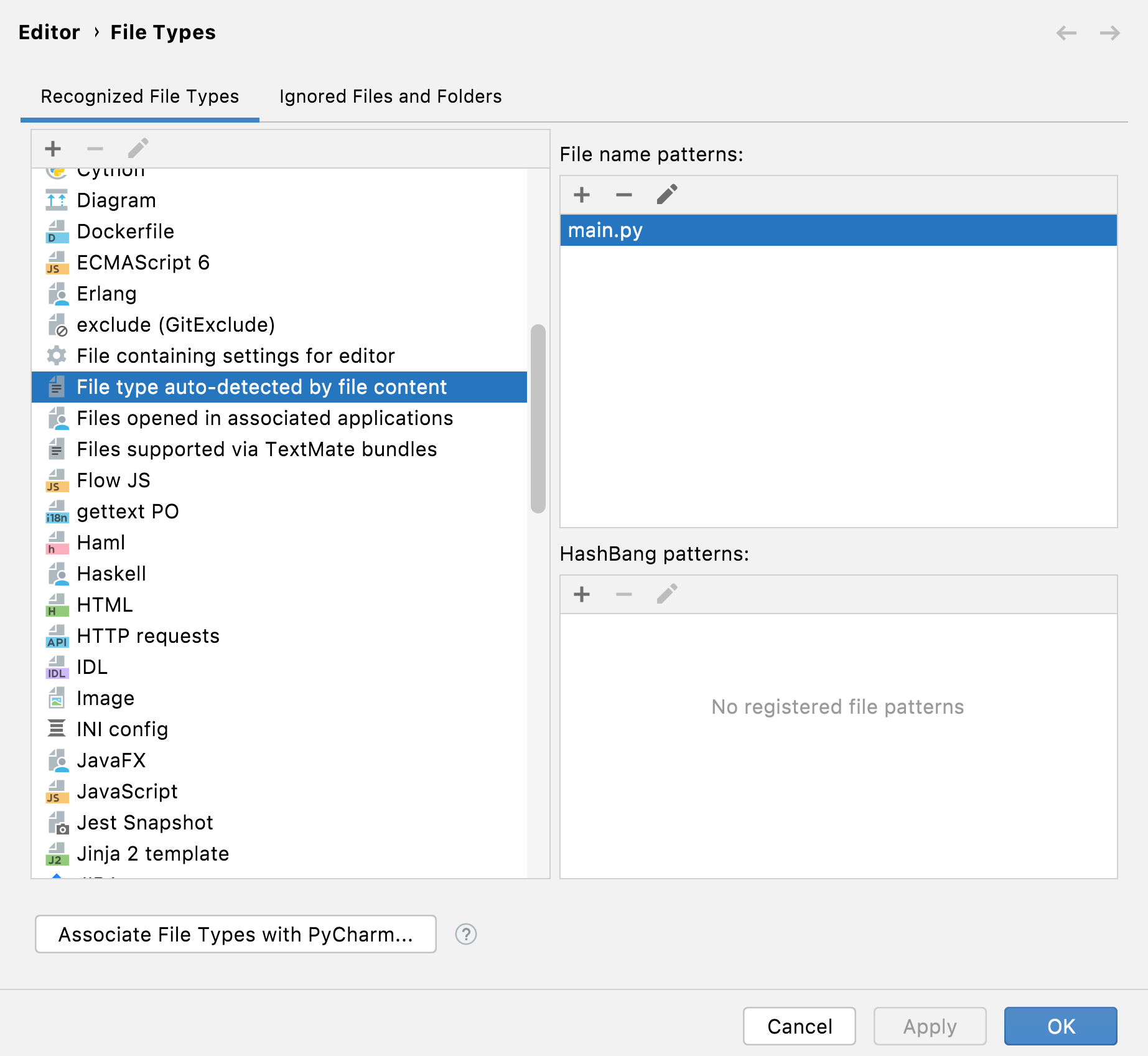Screen dimensions: 1148x1056
Task: Edit the main.py pattern with pencil icon
Action: tap(666, 195)
